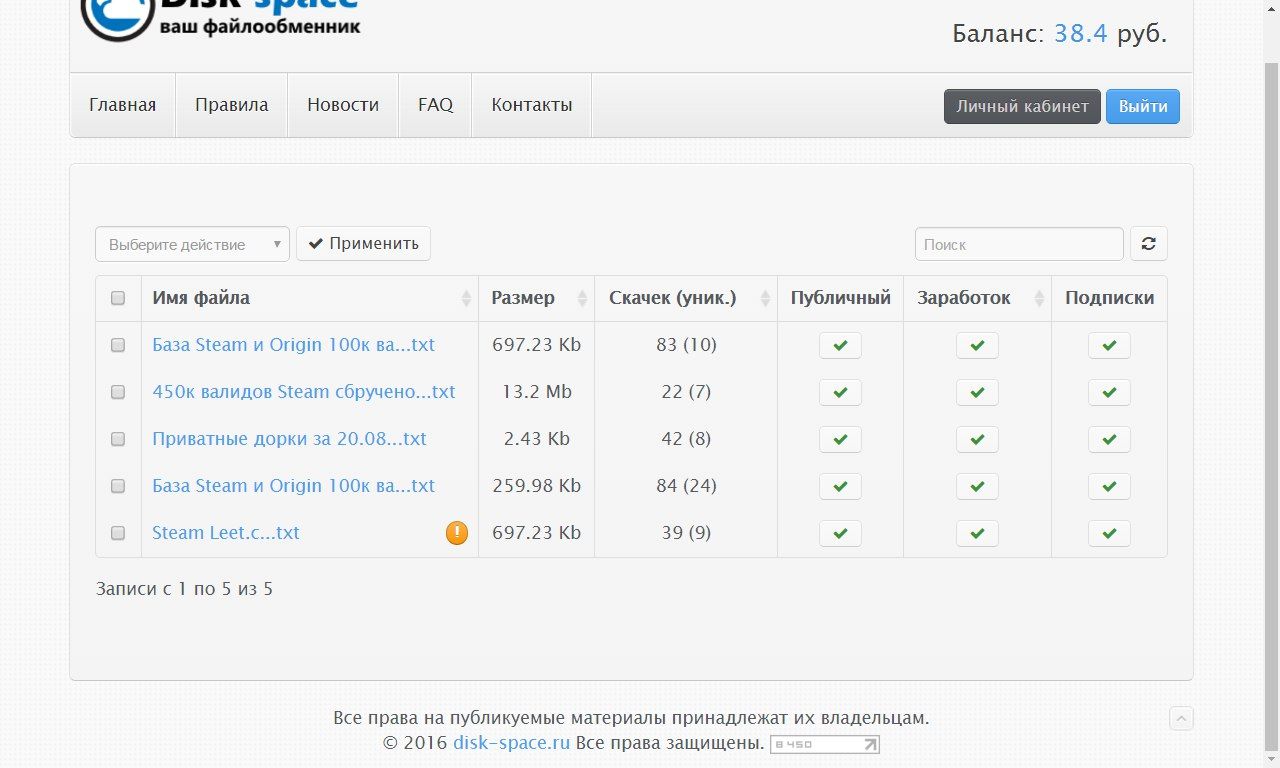
Task: Sort the table by Заработок column
Action: coord(977,298)
